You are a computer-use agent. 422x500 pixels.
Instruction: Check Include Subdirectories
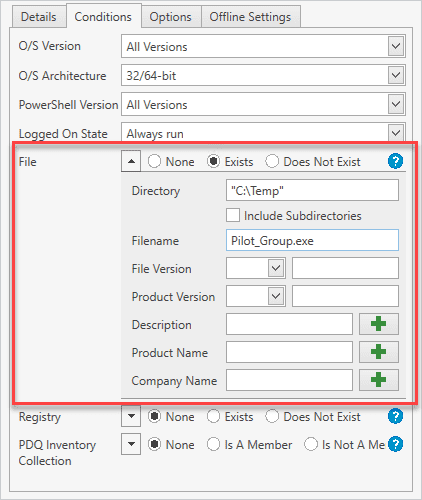pyautogui.click(x=233, y=215)
